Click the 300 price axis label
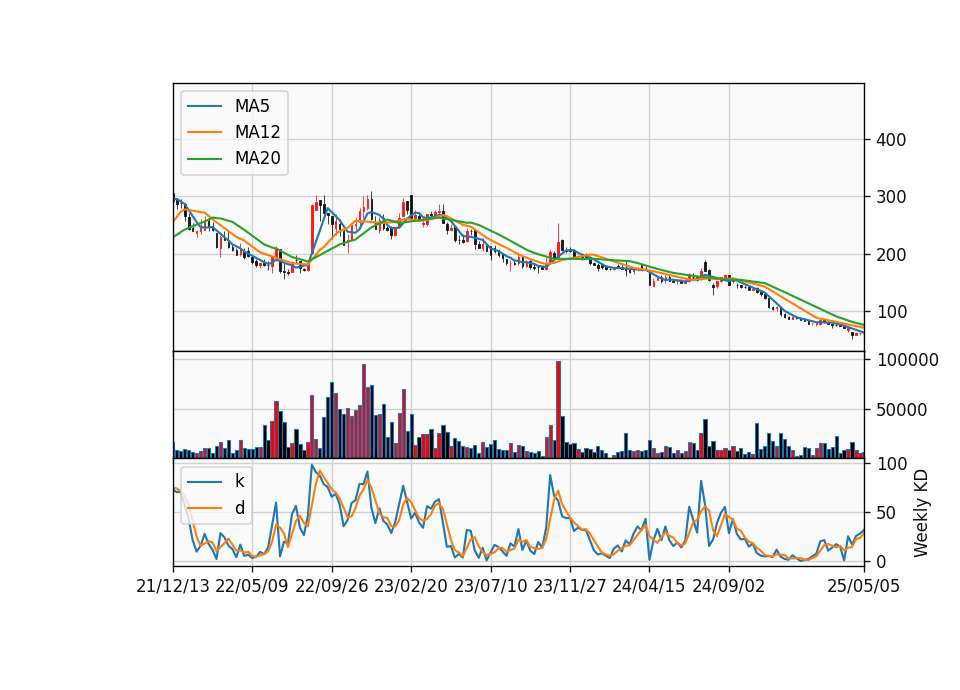960x690 pixels. (x=891, y=197)
